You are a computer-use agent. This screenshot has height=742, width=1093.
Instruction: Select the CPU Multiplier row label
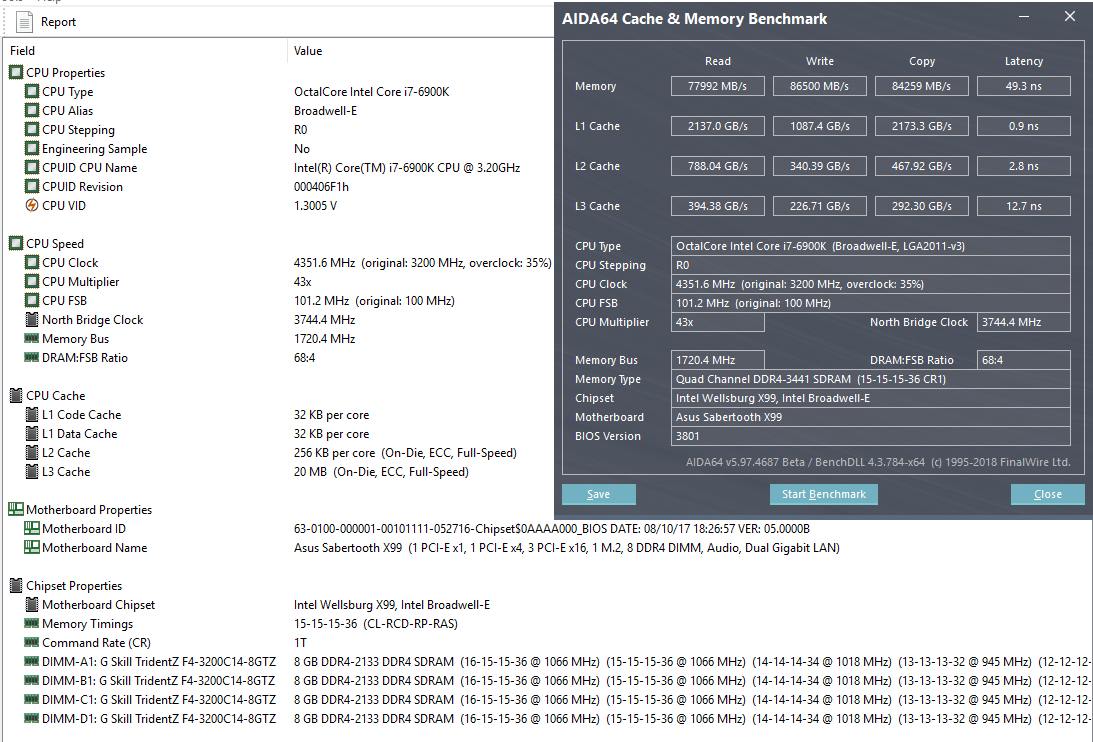point(81,282)
